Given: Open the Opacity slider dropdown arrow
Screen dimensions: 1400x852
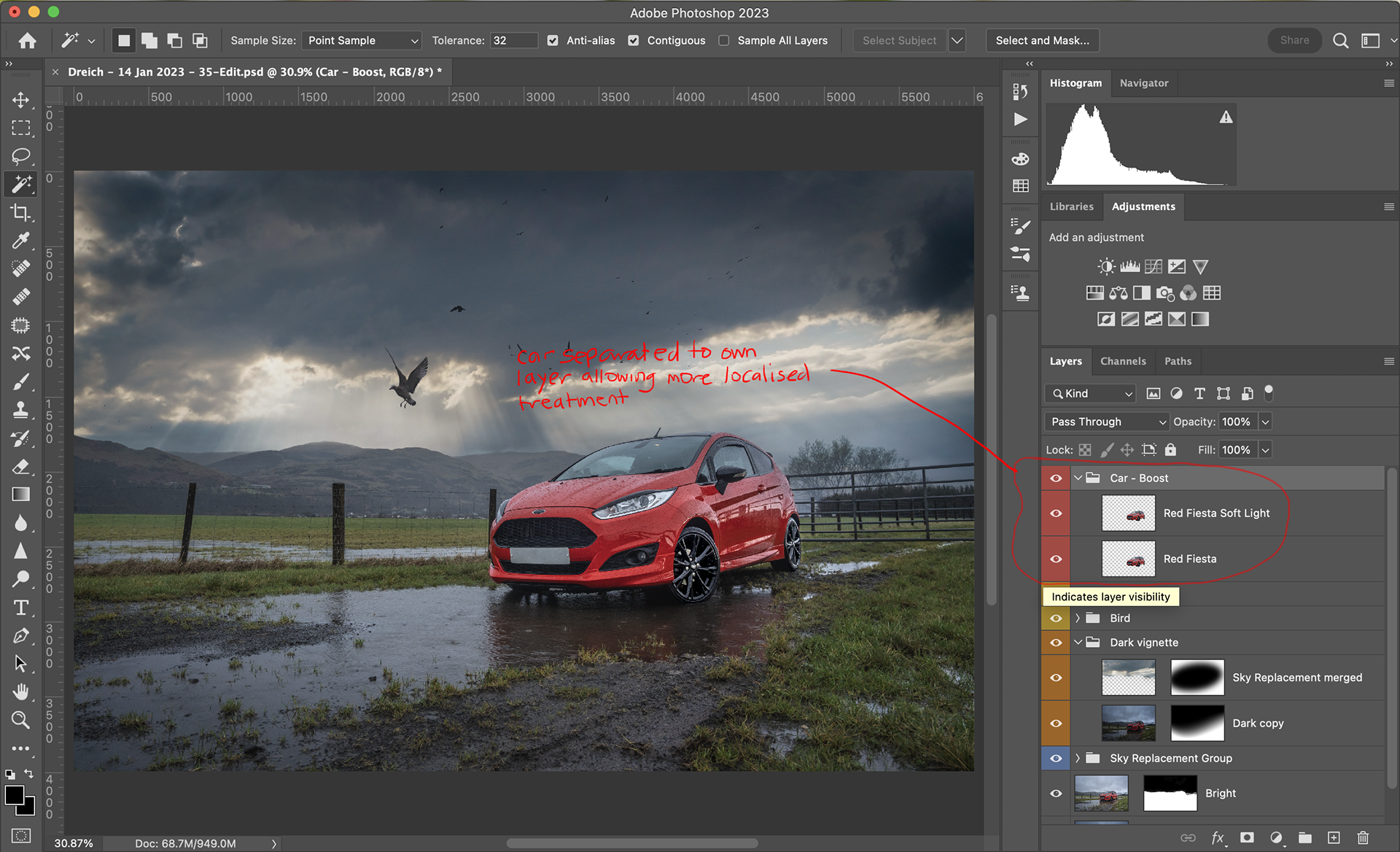Looking at the screenshot, I should coord(1266,422).
